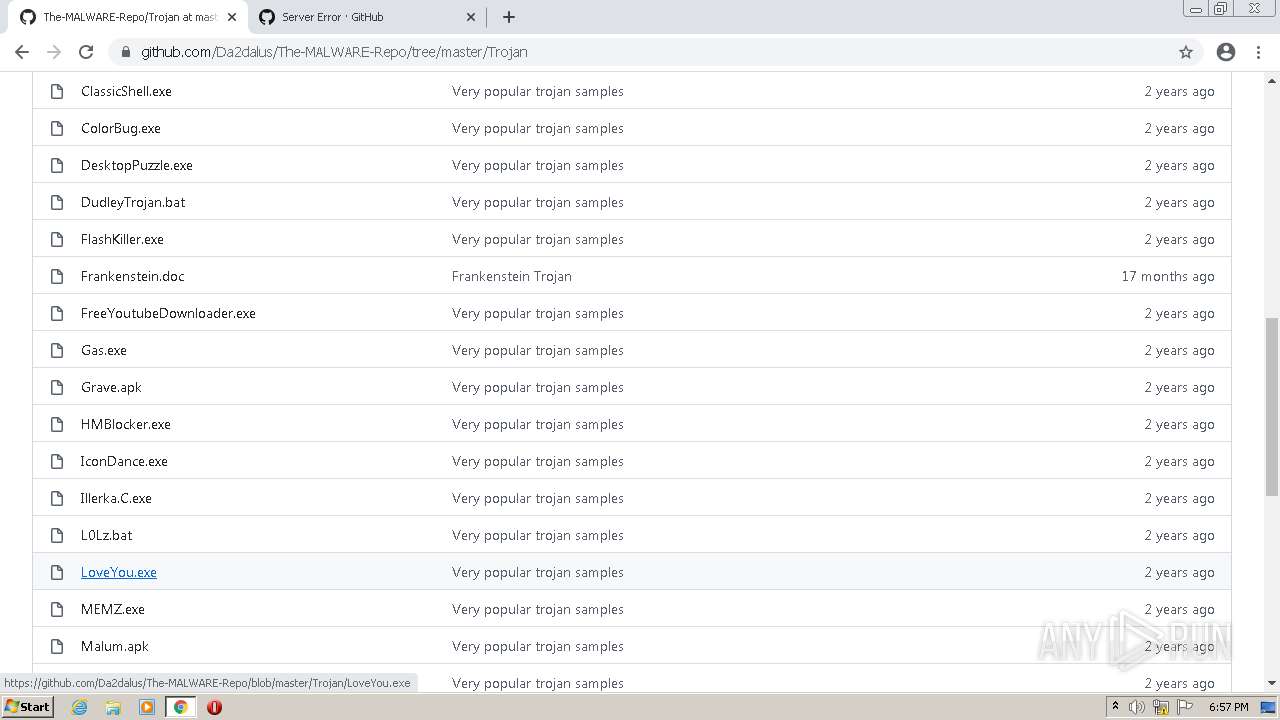
Task: Reload the current page
Action: pos(86,52)
